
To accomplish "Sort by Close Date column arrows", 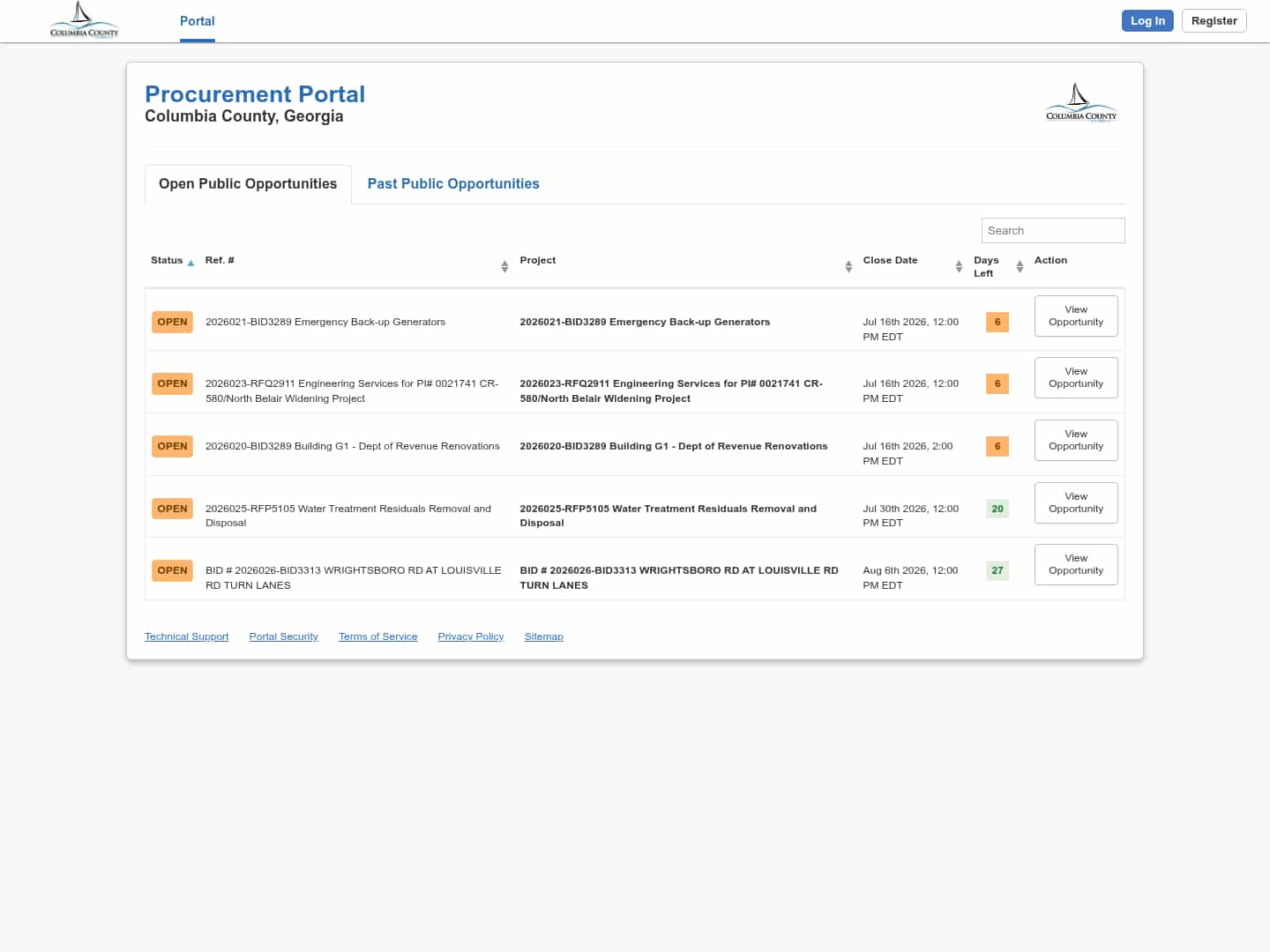I will tap(959, 266).
